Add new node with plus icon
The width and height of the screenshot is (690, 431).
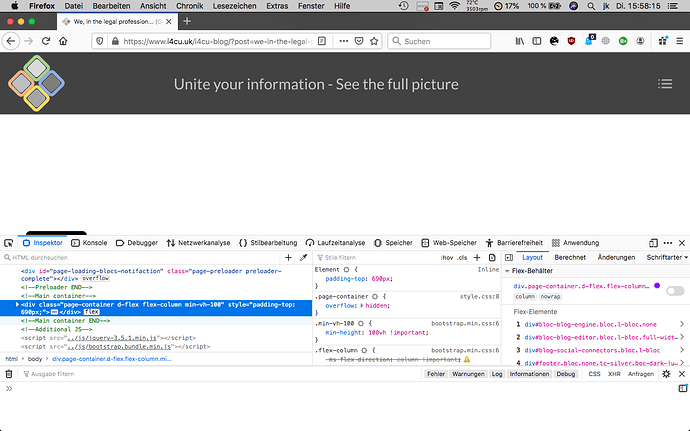[288, 258]
